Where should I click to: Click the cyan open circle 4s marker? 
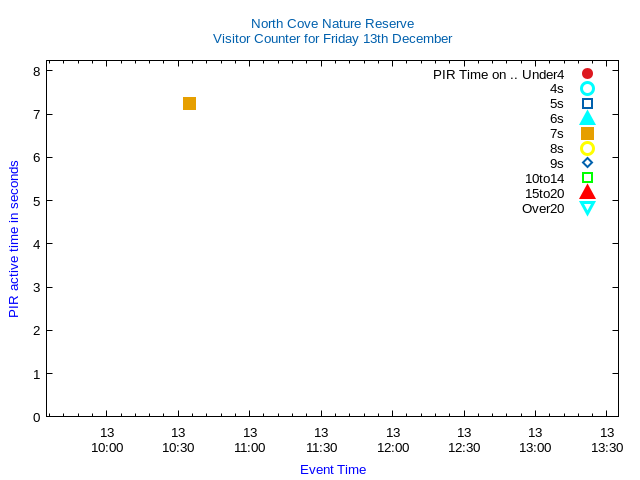[587, 89]
